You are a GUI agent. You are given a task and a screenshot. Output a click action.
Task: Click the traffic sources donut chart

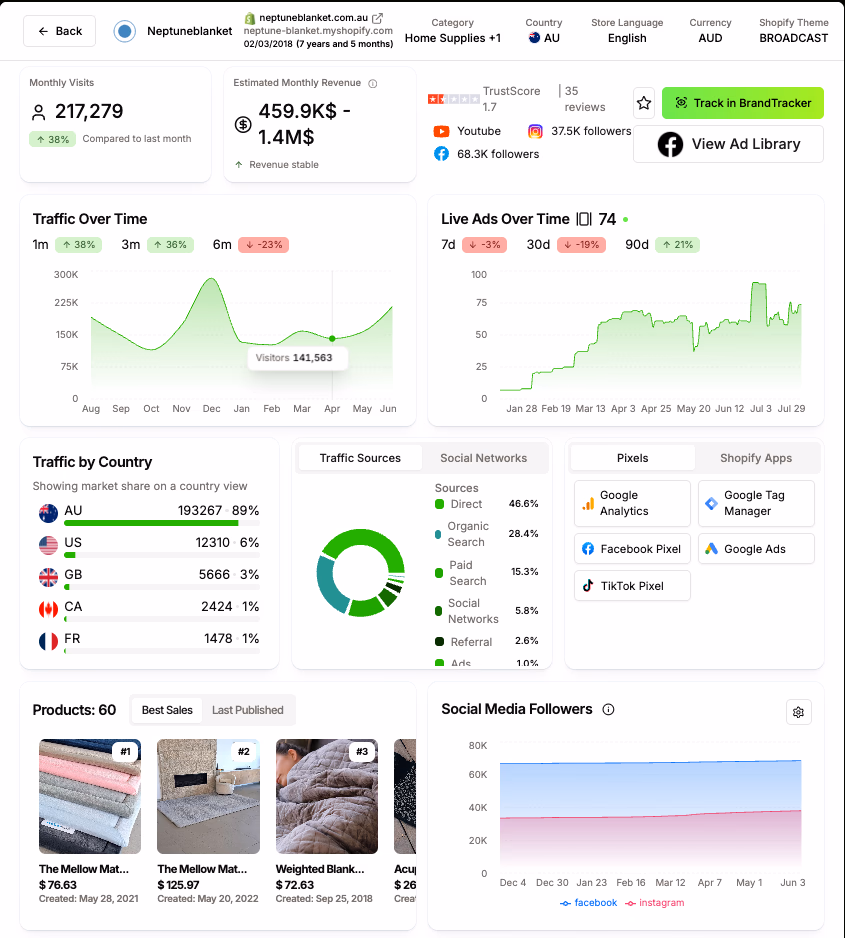click(x=361, y=572)
